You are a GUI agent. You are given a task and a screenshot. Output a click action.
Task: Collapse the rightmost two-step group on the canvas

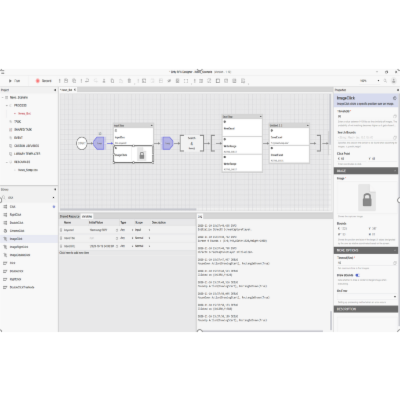pyautogui.click(x=307, y=125)
